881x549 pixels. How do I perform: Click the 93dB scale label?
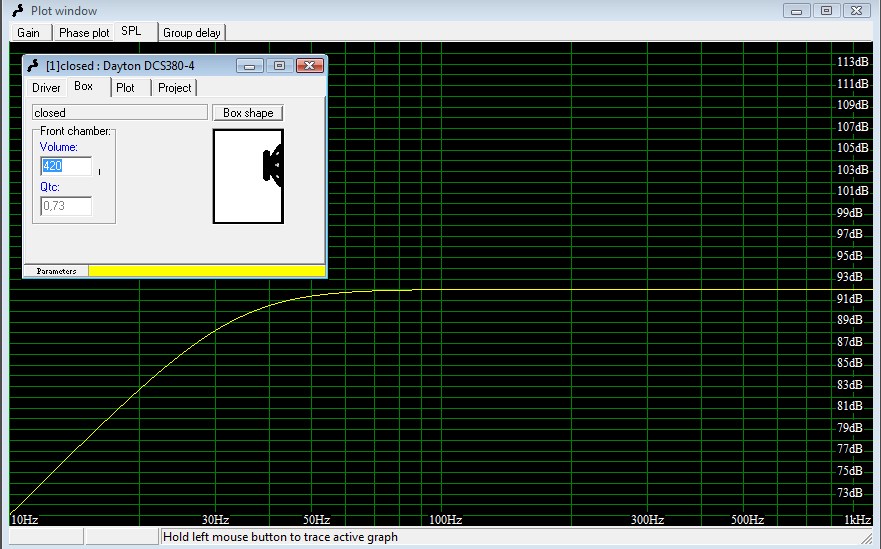pyautogui.click(x=850, y=277)
